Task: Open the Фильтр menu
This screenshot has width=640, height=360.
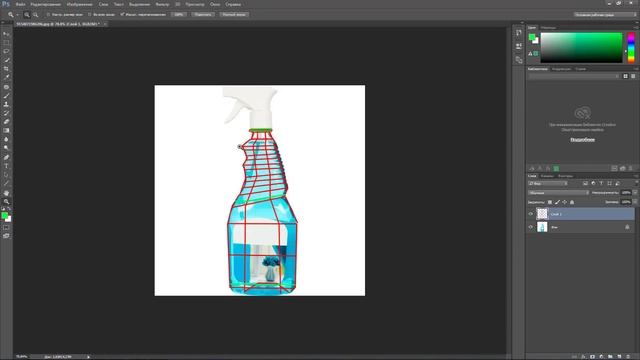Action: point(162,4)
